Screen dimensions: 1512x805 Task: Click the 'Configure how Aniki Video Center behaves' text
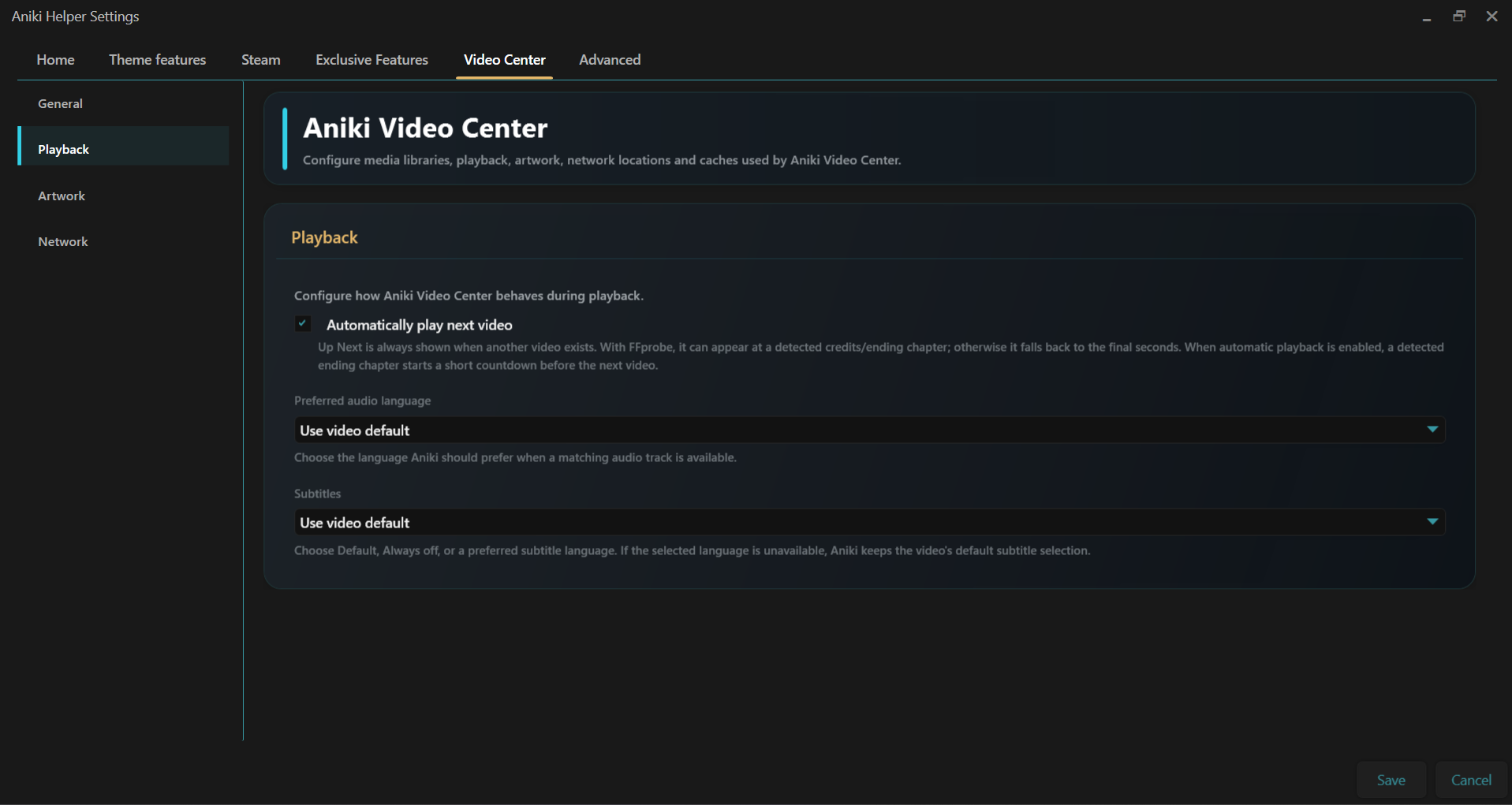coord(469,296)
